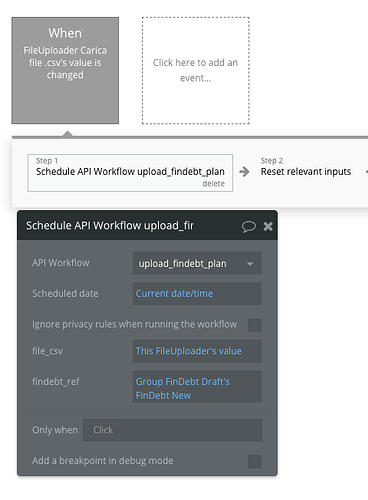Click the dropdown arrow beside upload_findebt_plan

click(250, 264)
